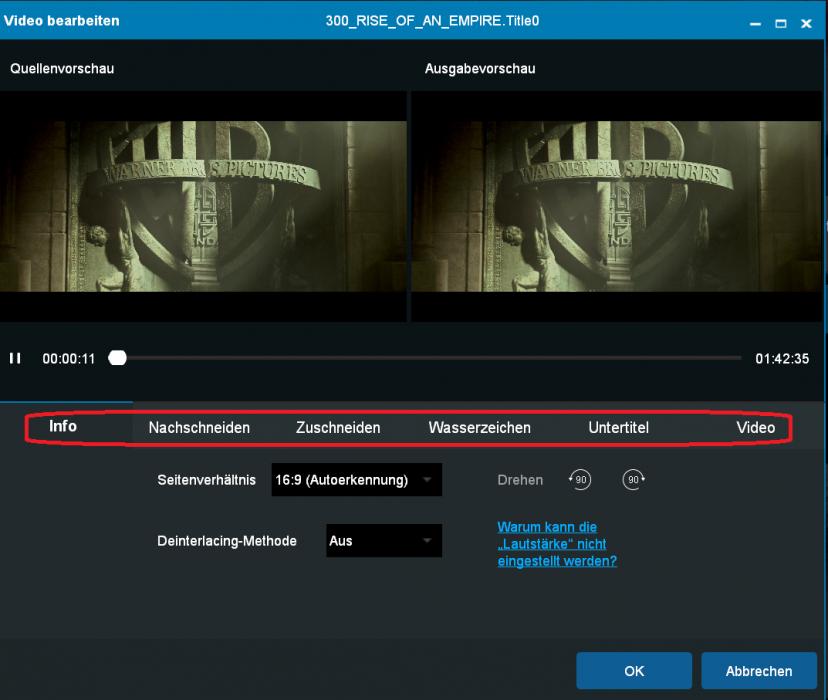Image resolution: width=828 pixels, height=700 pixels.
Task: Close the Video bearbeiten window
Action: tap(806, 23)
